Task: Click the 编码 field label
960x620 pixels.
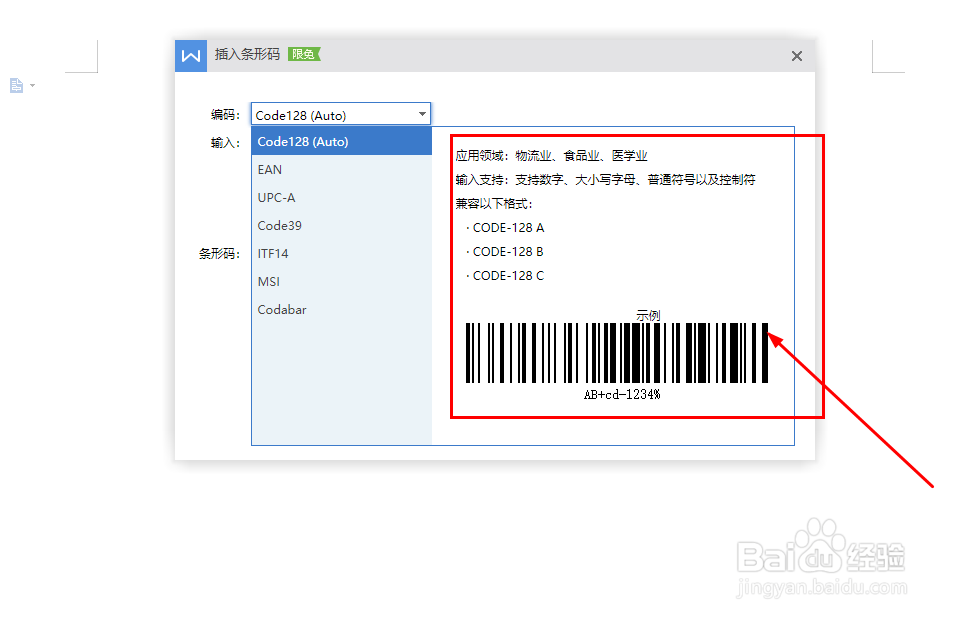Action: tap(225, 114)
